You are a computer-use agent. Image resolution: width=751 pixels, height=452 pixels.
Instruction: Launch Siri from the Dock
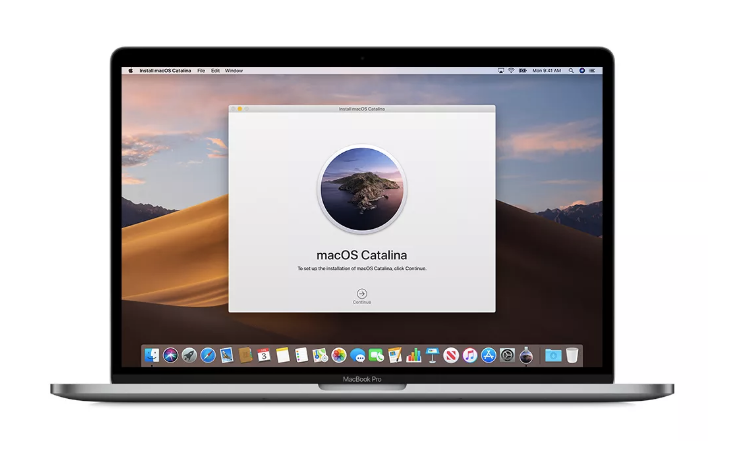point(171,355)
